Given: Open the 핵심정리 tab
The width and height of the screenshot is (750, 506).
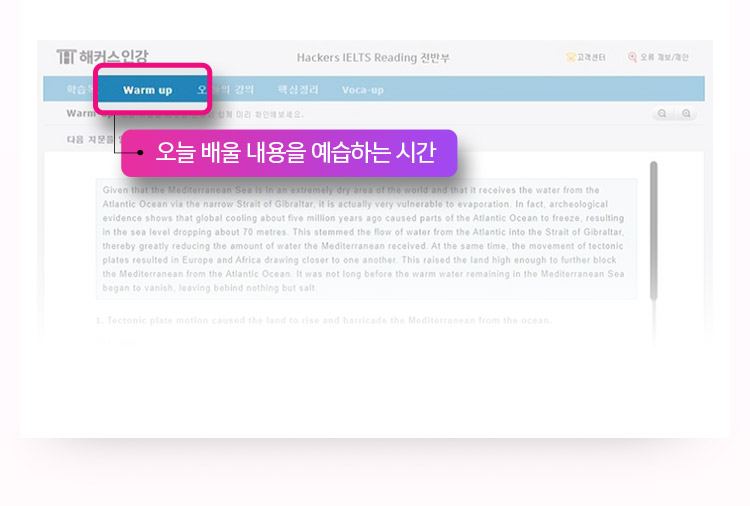Looking at the screenshot, I should point(298,90).
